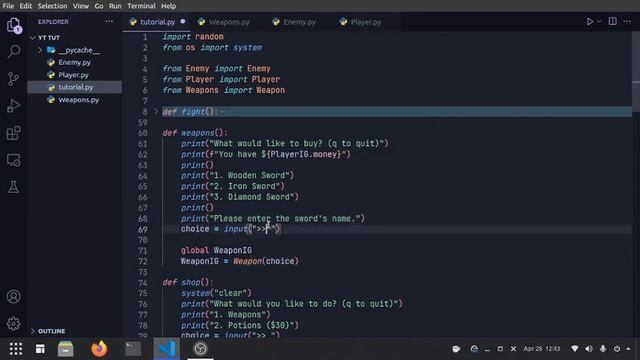Launch Firefox from the taskbar
The height and width of the screenshot is (360, 640).
[99, 349]
